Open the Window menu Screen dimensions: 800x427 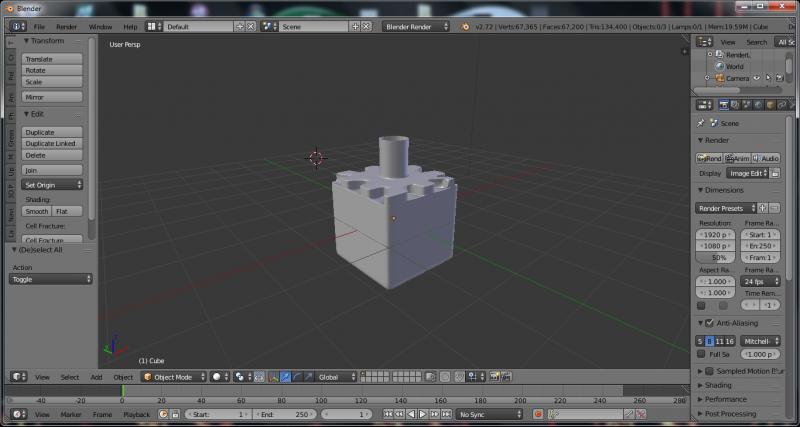pyautogui.click(x=100, y=26)
